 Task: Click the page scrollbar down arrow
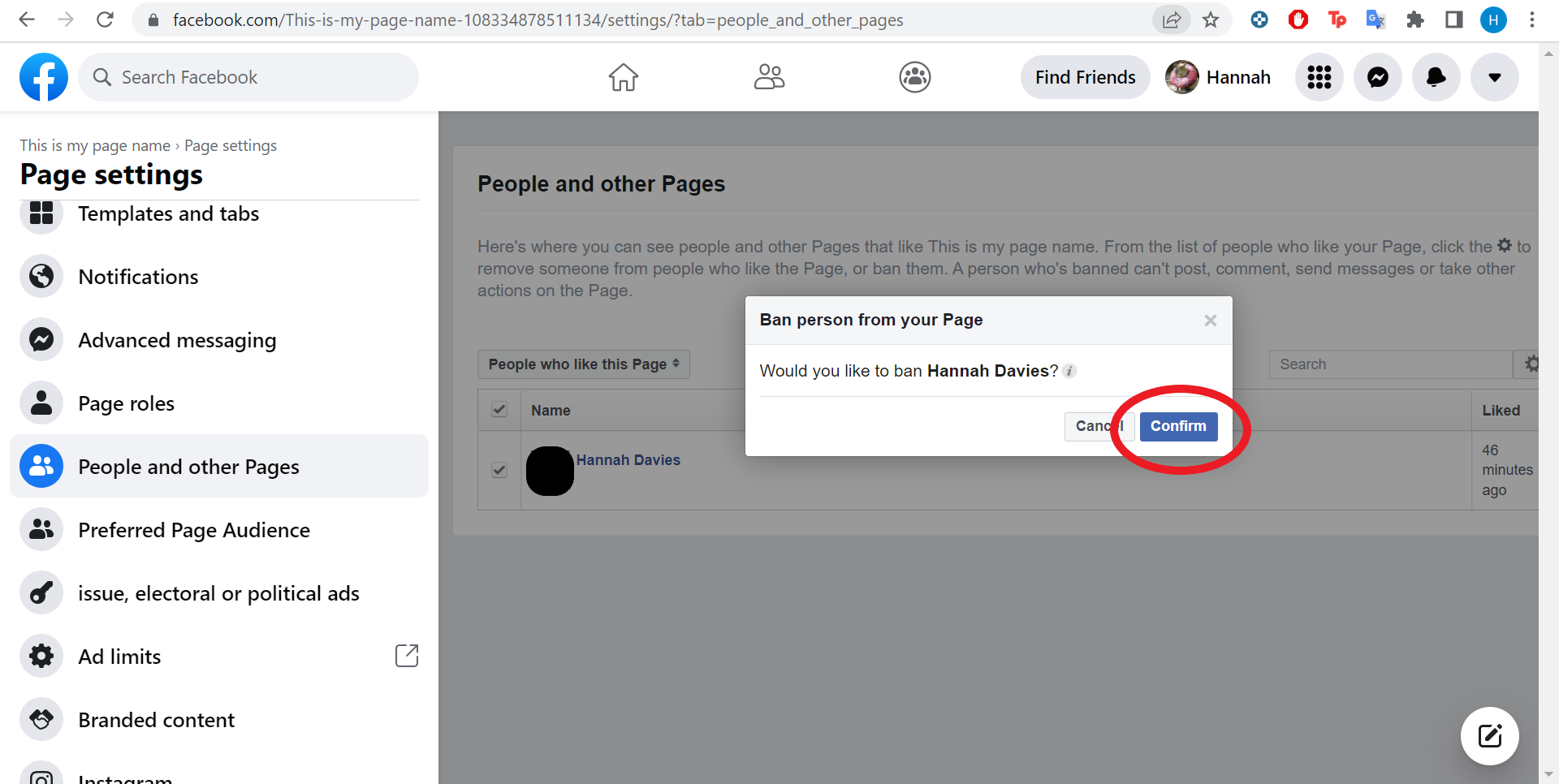[x=1548, y=774]
